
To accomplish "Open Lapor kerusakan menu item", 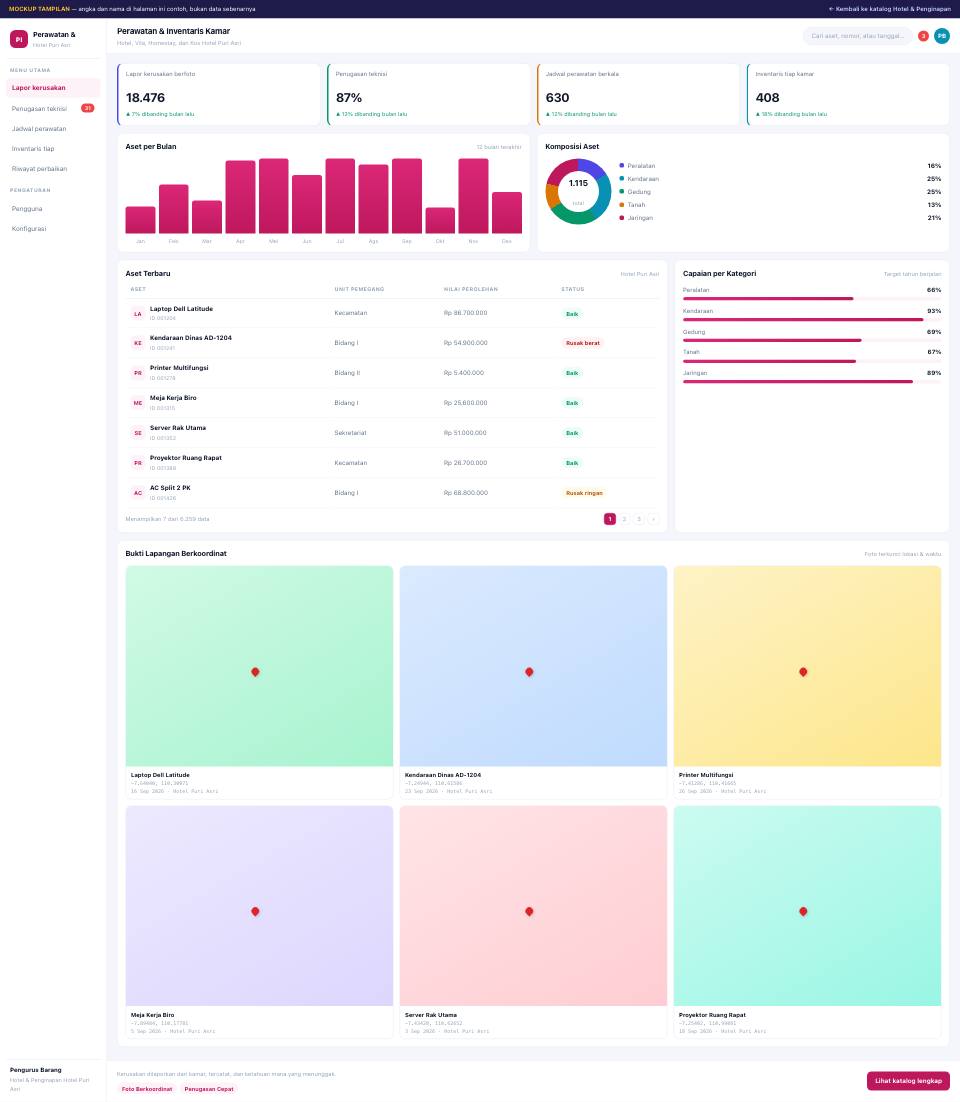I will click(53, 88).
